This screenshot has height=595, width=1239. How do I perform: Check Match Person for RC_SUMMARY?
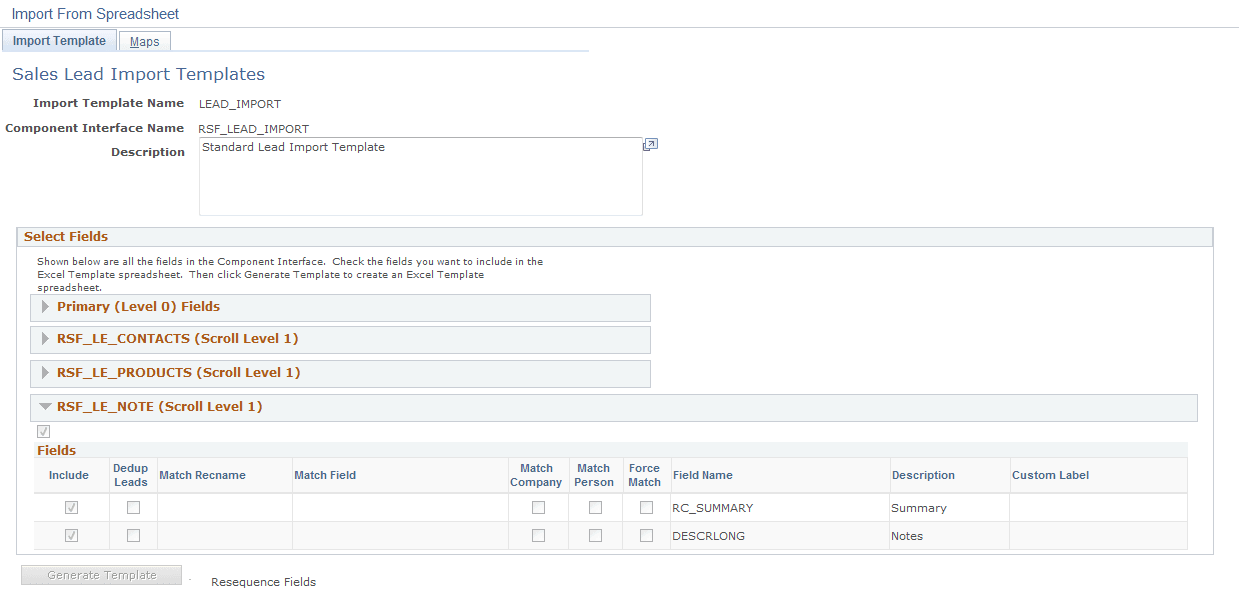tap(595, 507)
